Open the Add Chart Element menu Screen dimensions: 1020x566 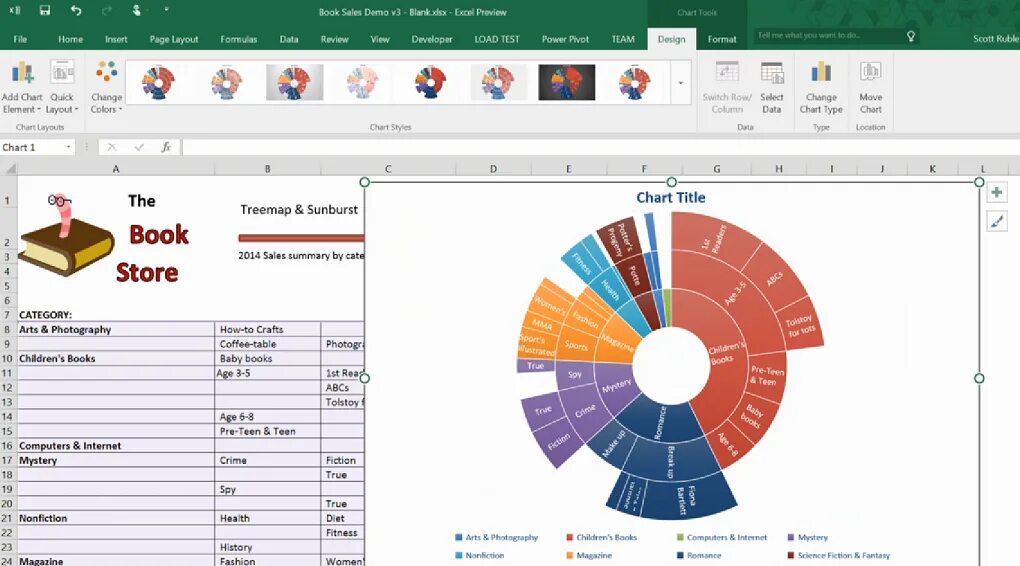pyautogui.click(x=22, y=88)
